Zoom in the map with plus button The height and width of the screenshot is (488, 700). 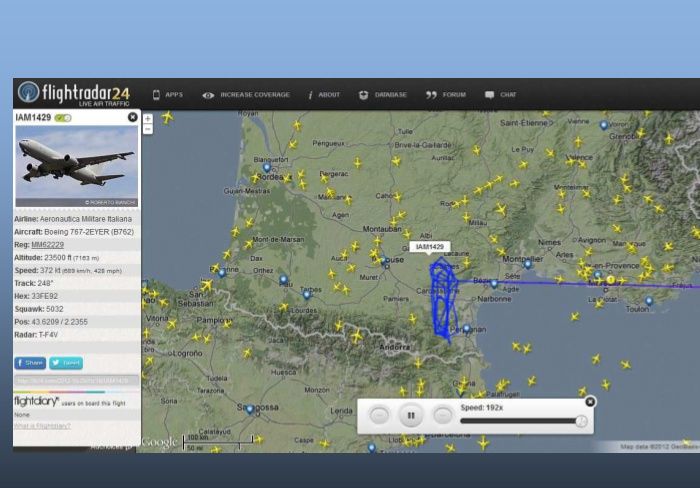click(x=148, y=118)
